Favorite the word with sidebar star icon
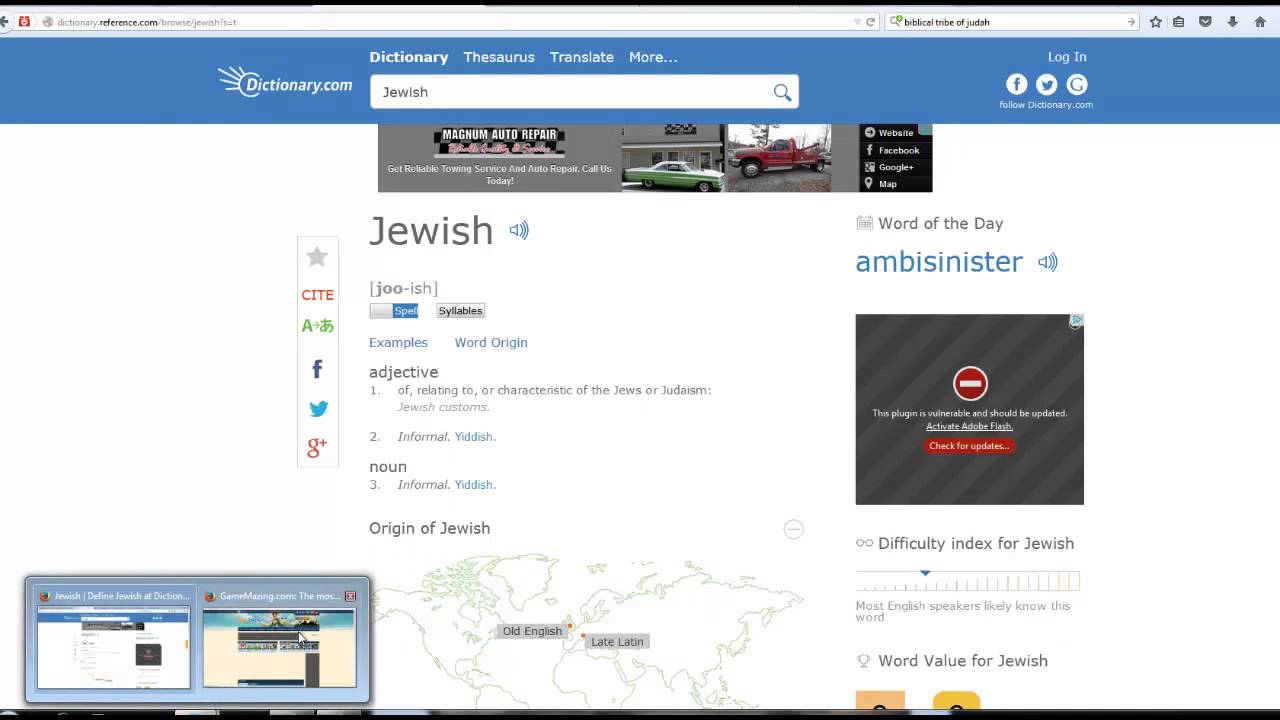The height and width of the screenshot is (720, 1280). coord(317,257)
